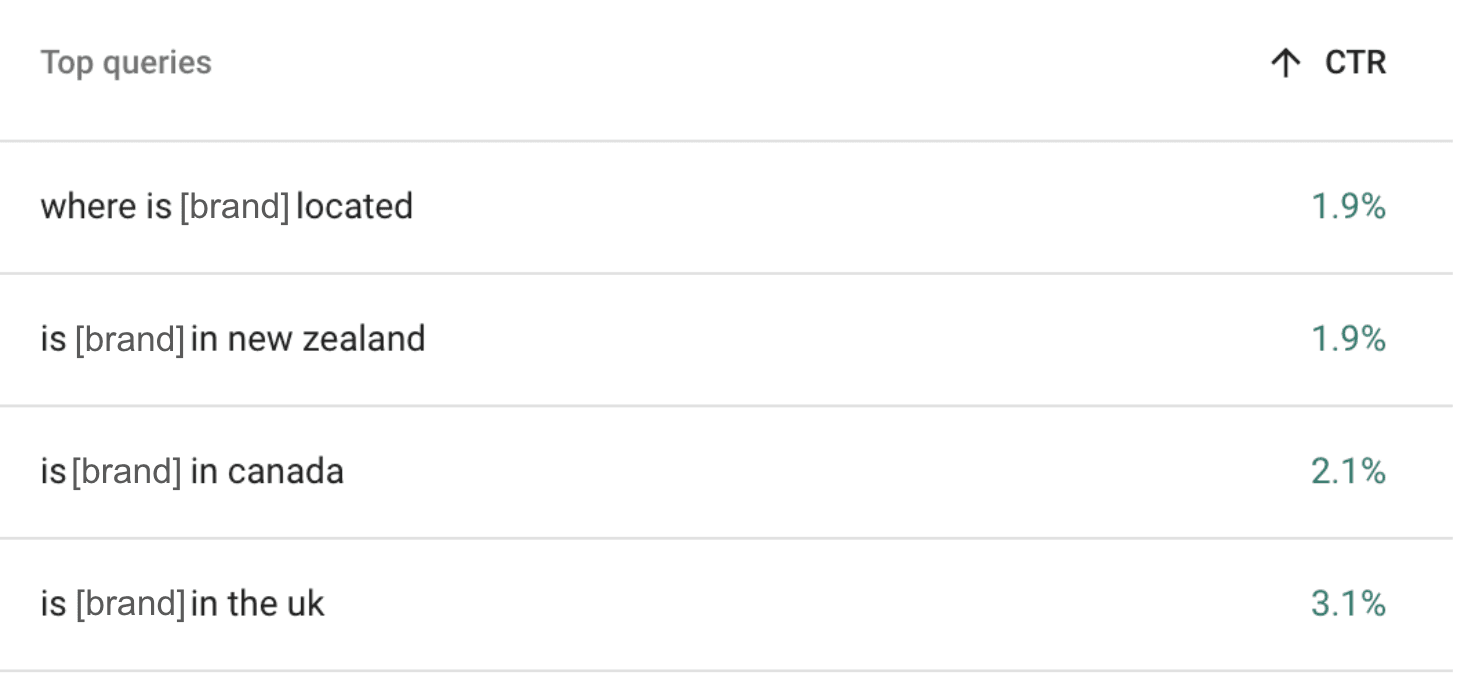Image resolution: width=1460 pixels, height=700 pixels.
Task: Sort the table by the CTR header
Action: point(1355,63)
